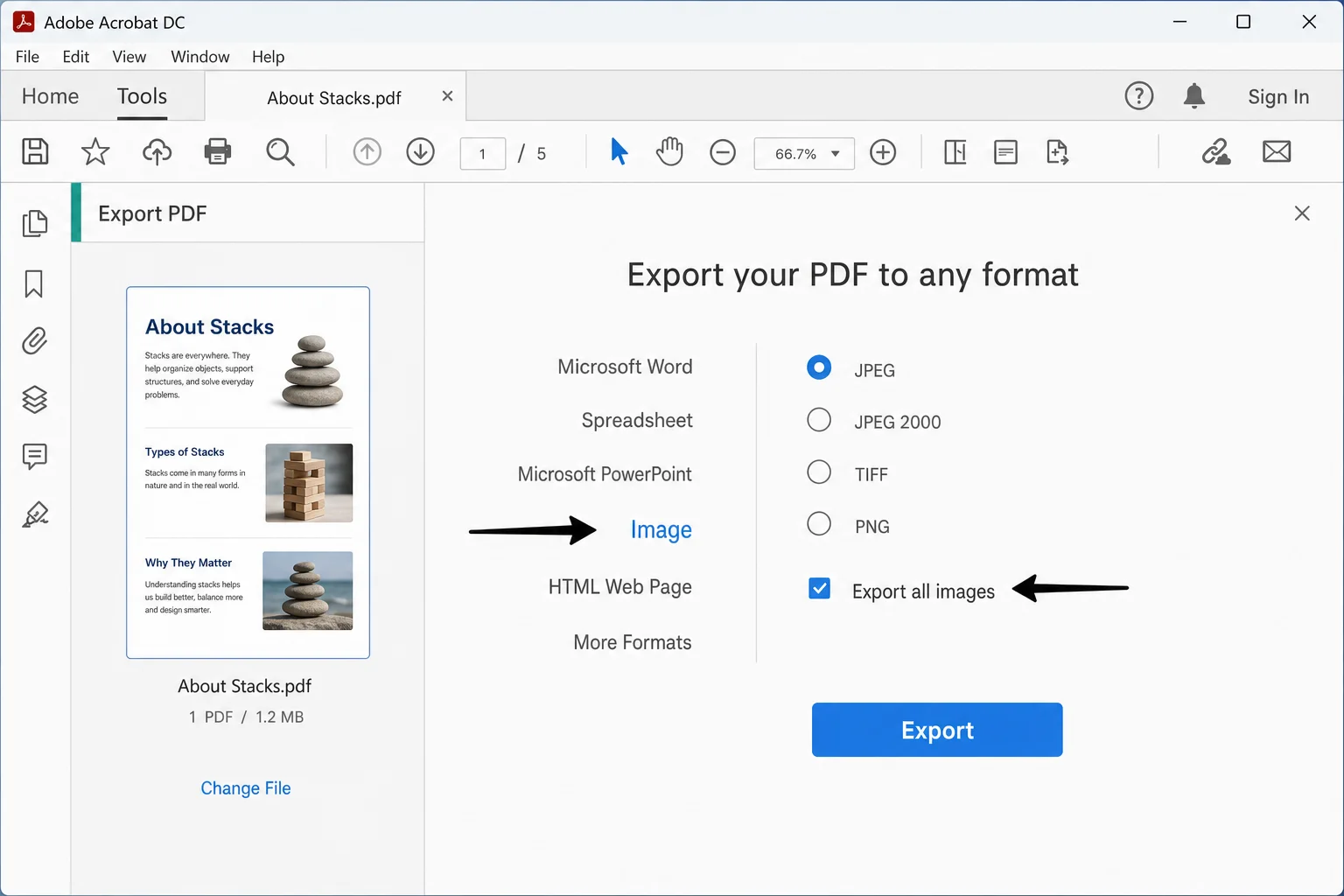Click the current page number field

coord(483,154)
